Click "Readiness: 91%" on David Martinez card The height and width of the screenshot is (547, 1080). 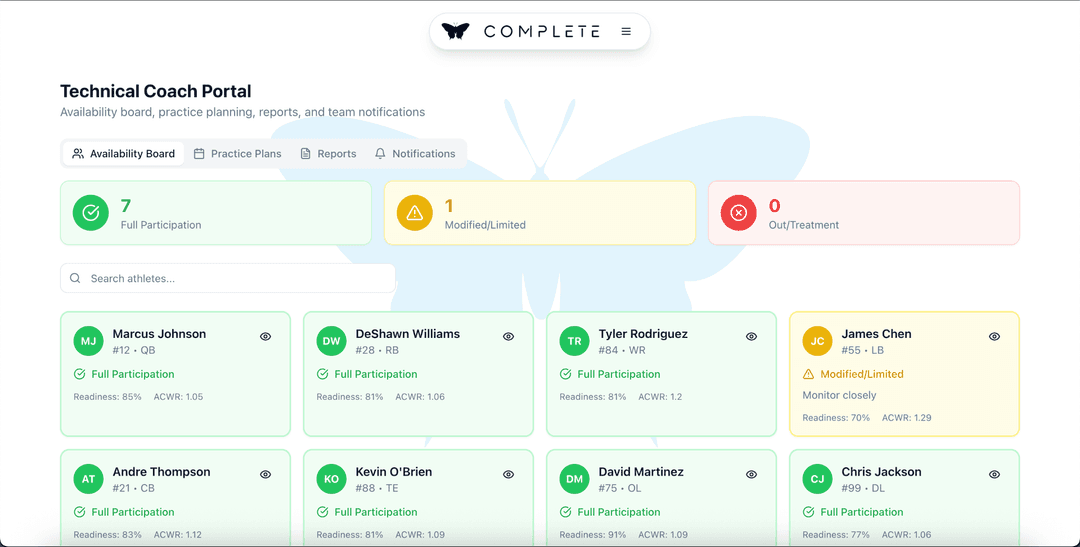[593, 535]
